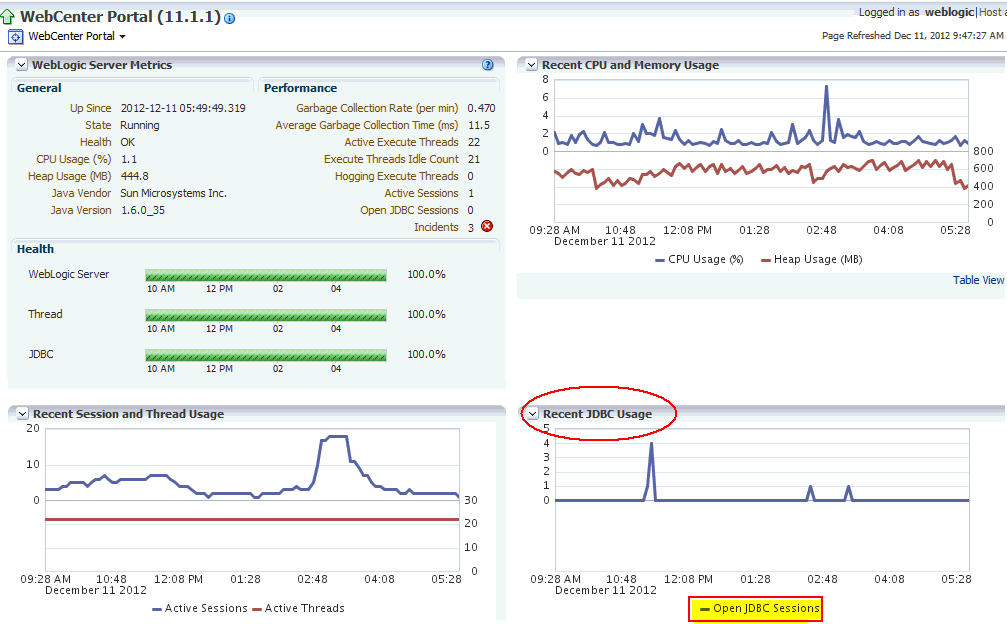
Task: Click the Open JDBC Sessions legend entry
Action: click(760, 608)
